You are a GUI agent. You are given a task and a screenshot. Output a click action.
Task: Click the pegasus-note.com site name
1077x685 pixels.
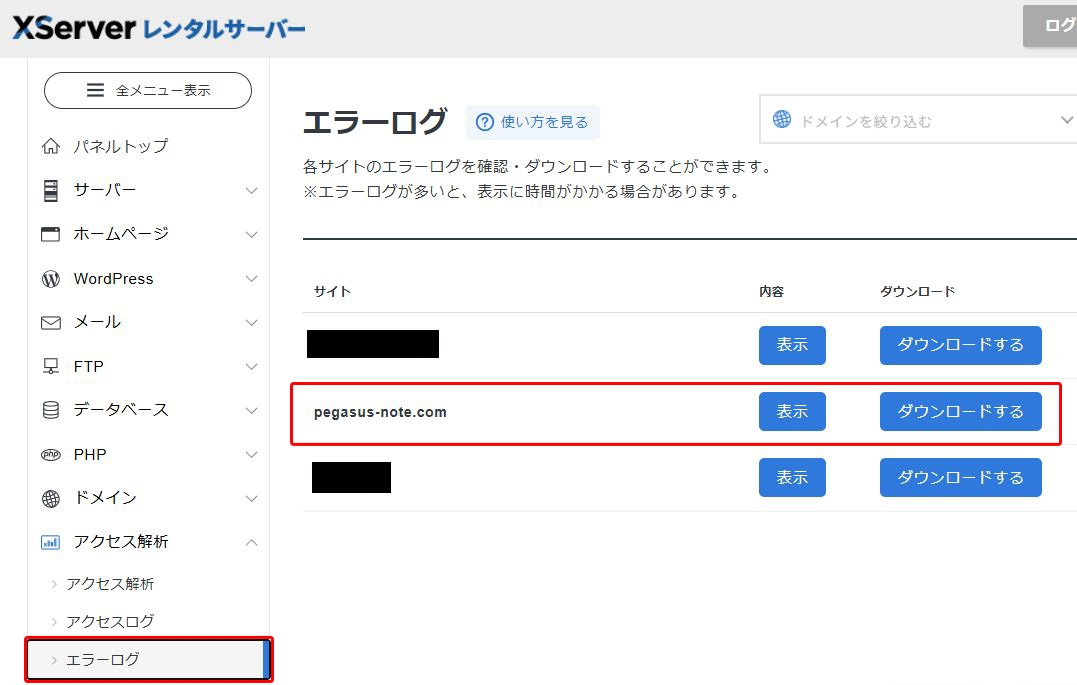(x=380, y=412)
